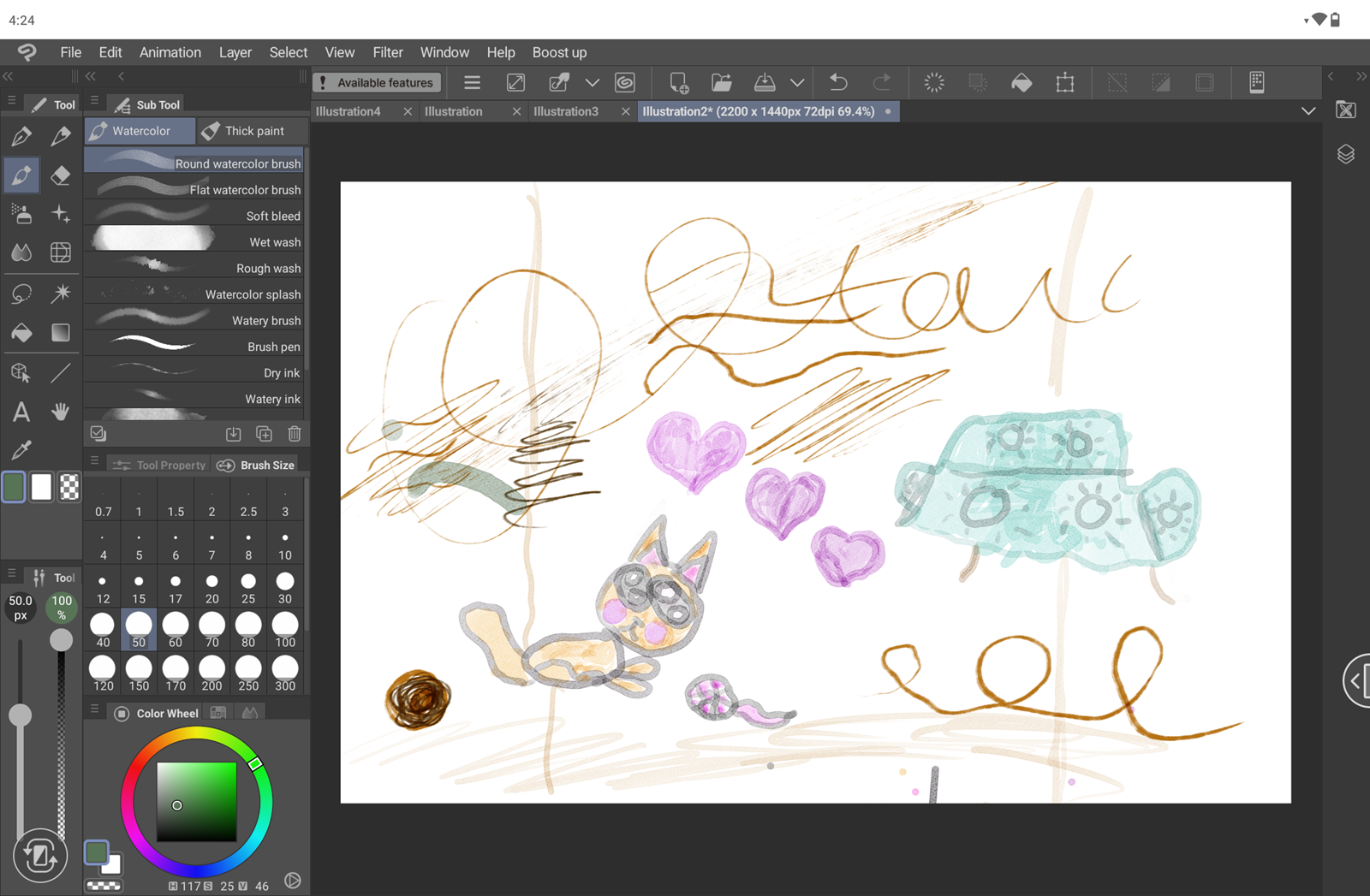Screen dimensions: 1370x896
Task: Expand the save options dropdown arrow
Action: tap(797, 83)
